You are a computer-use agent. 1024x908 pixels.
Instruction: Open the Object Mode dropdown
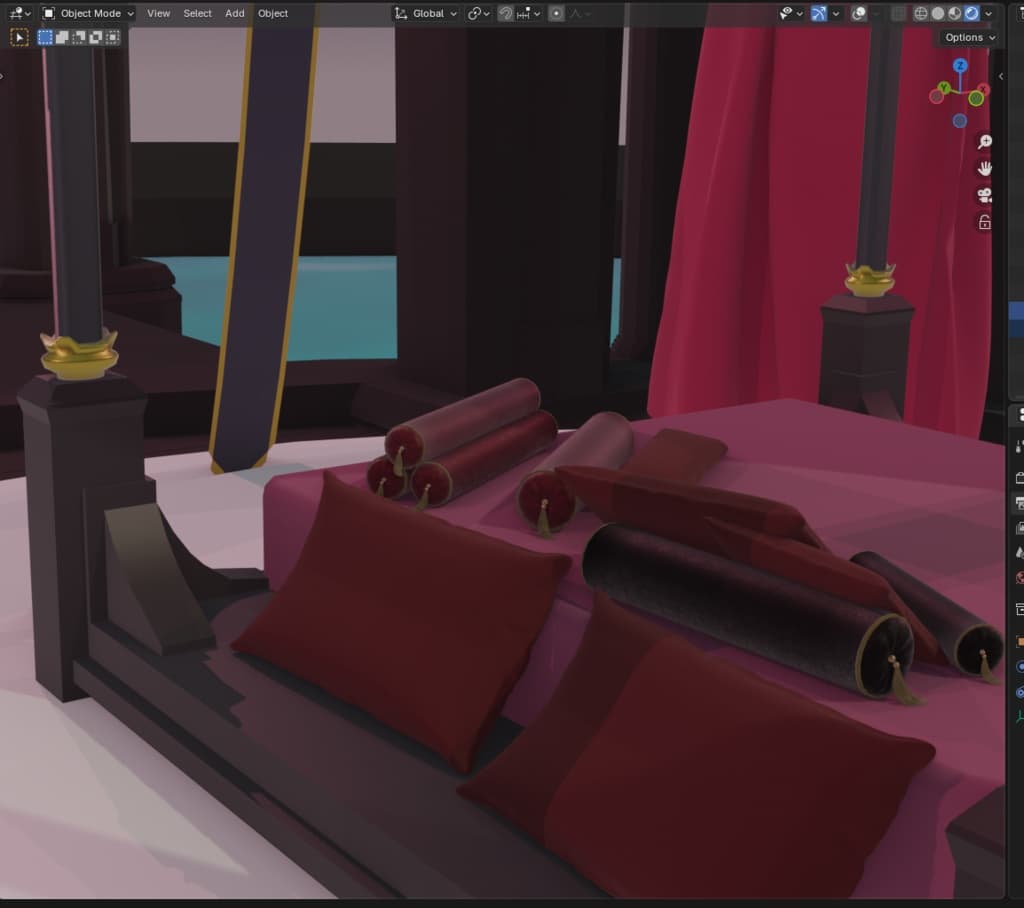(x=88, y=13)
